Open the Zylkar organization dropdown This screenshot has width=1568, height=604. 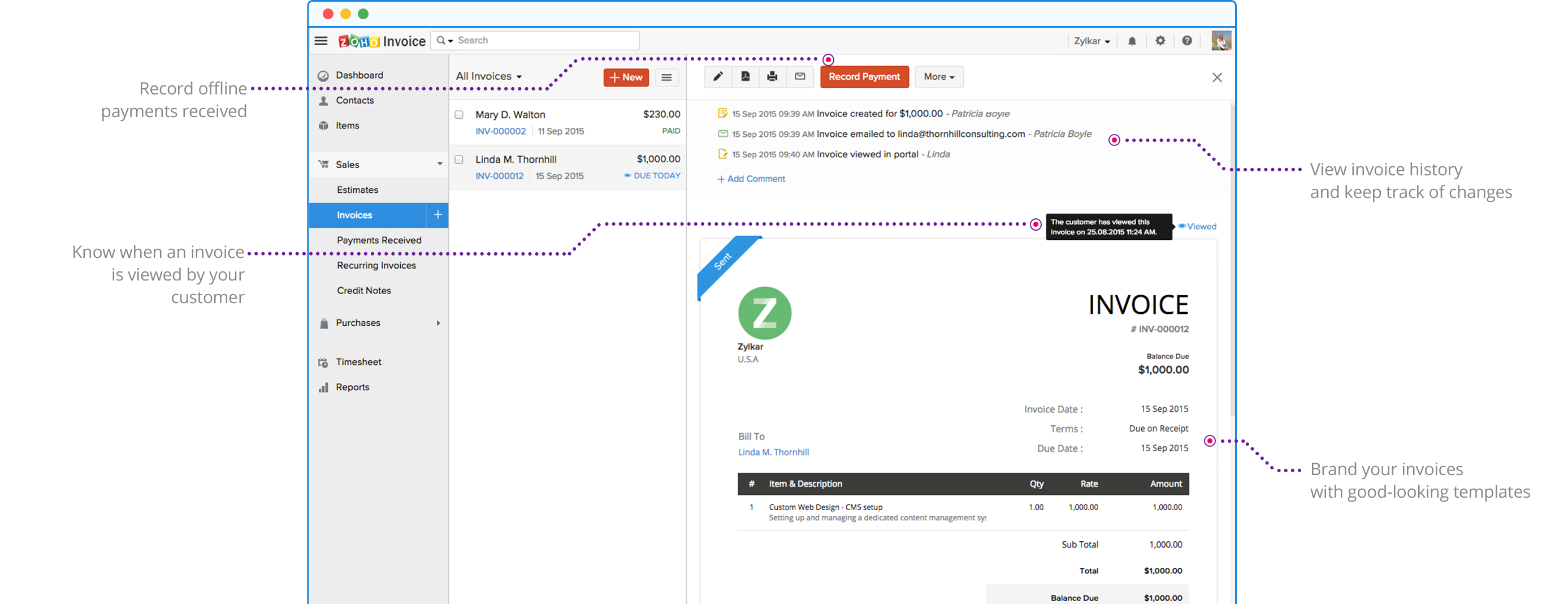[x=1091, y=41]
